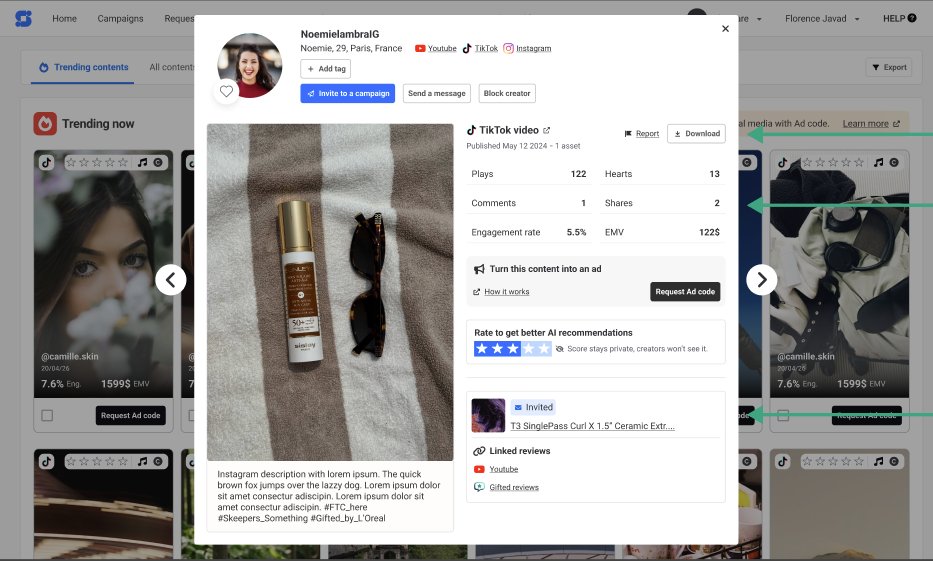Click Block creator button
This screenshot has width=933, height=561.
[507, 93]
